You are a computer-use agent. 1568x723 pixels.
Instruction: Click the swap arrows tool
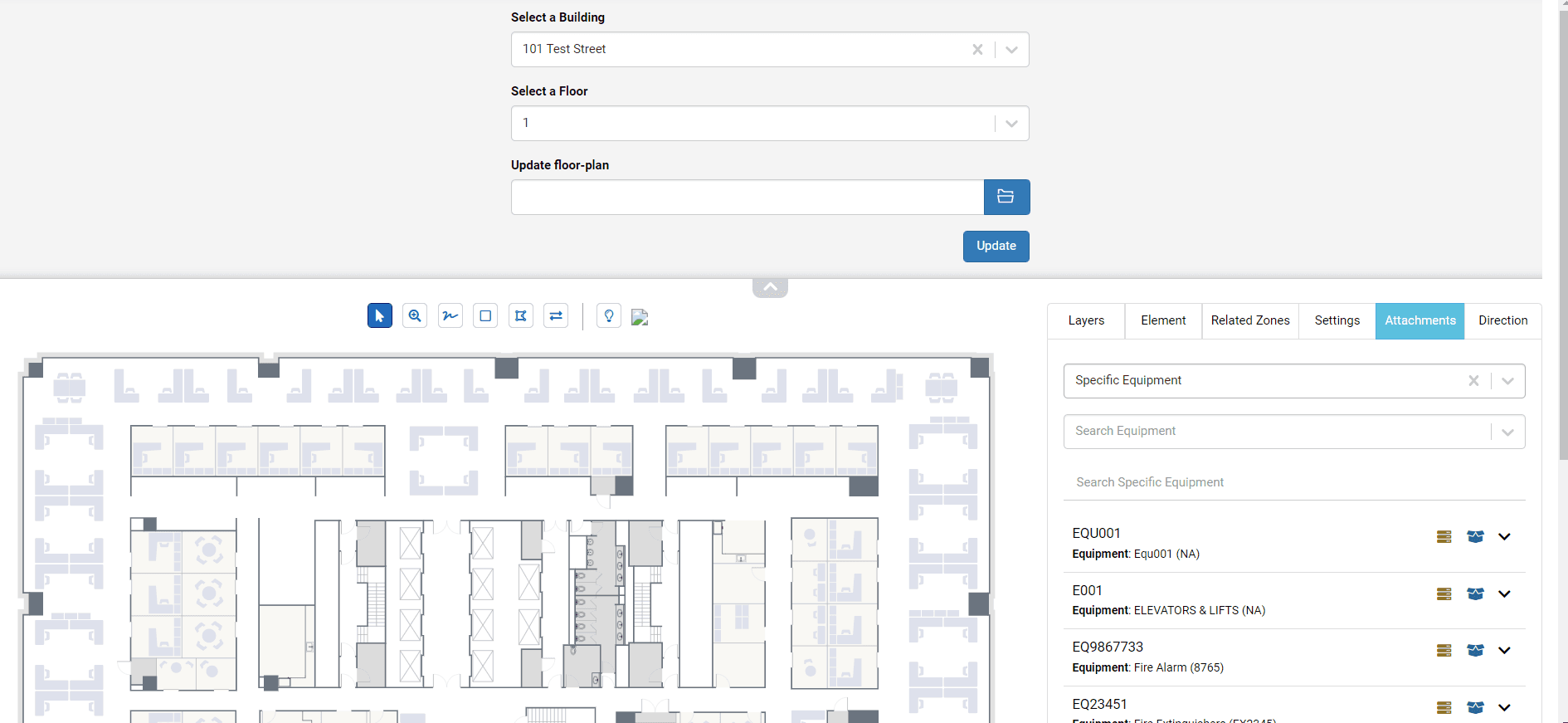[x=556, y=316]
